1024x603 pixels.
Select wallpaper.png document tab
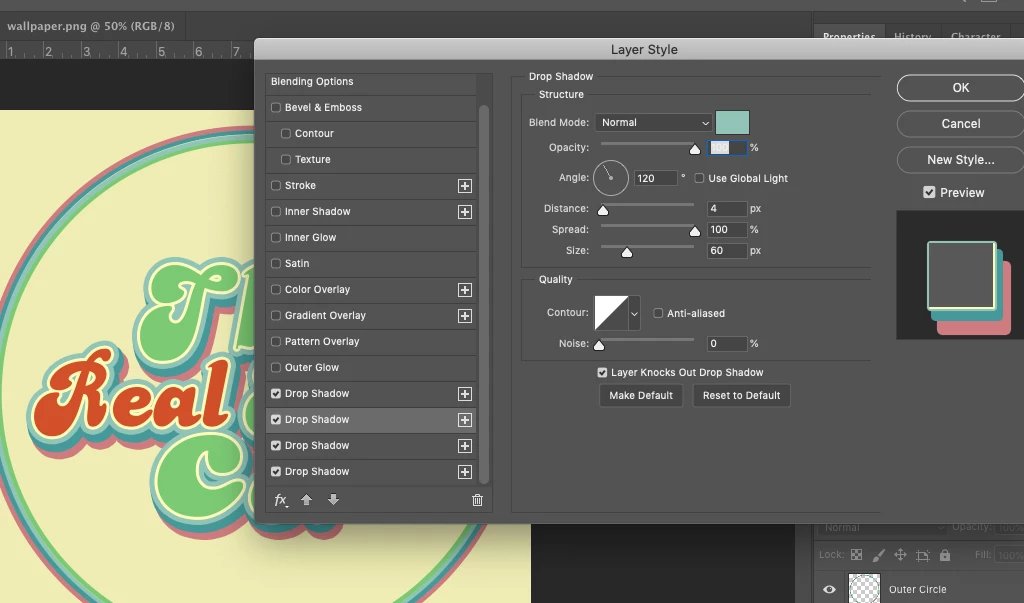91,26
